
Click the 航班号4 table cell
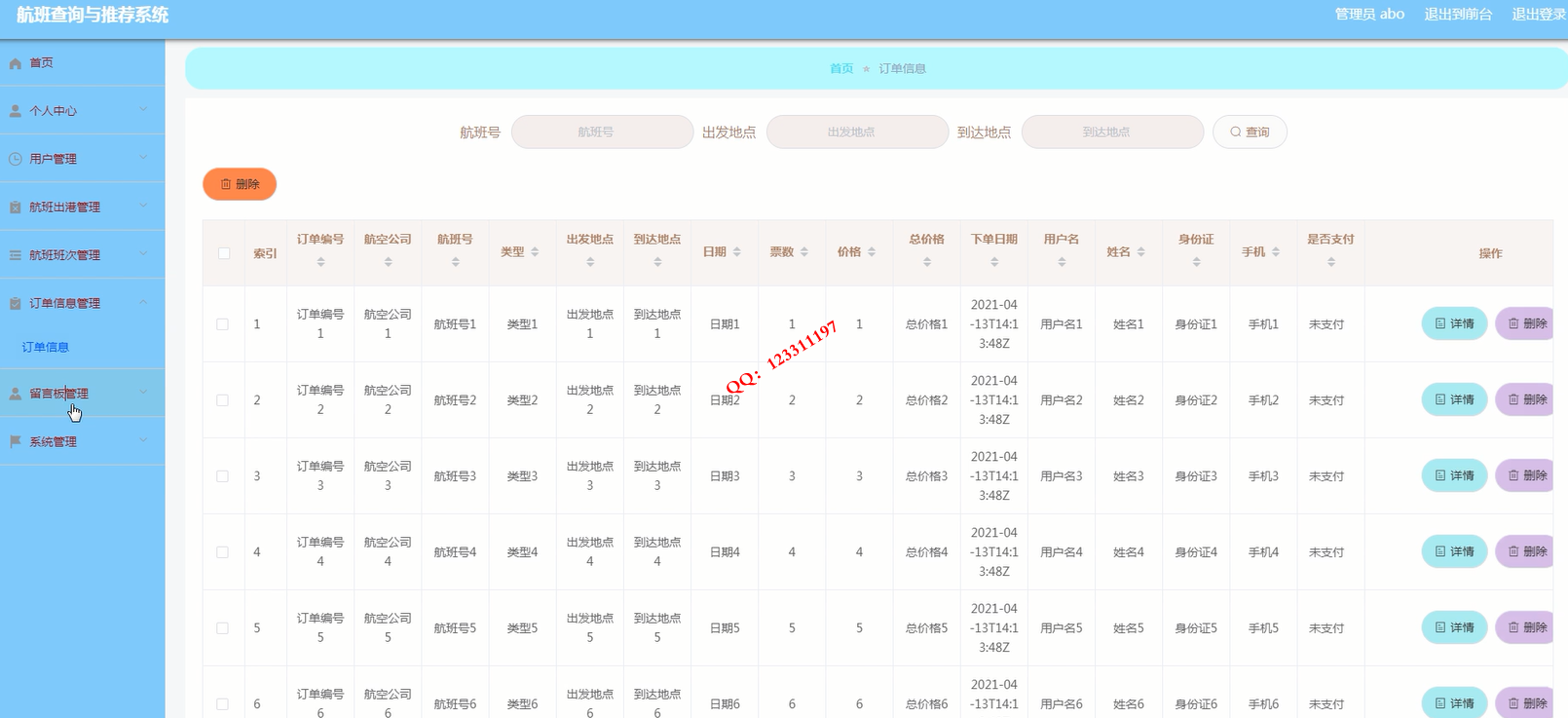pyautogui.click(x=455, y=552)
